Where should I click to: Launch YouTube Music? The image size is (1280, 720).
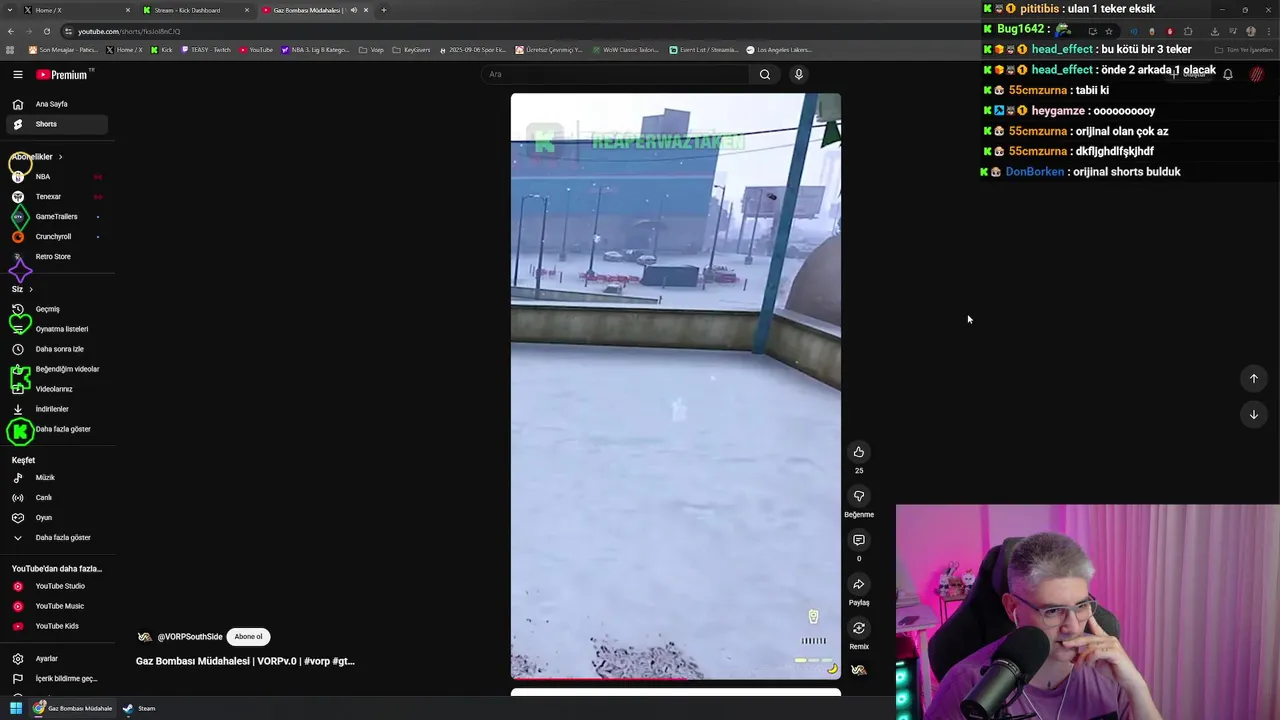[56, 606]
